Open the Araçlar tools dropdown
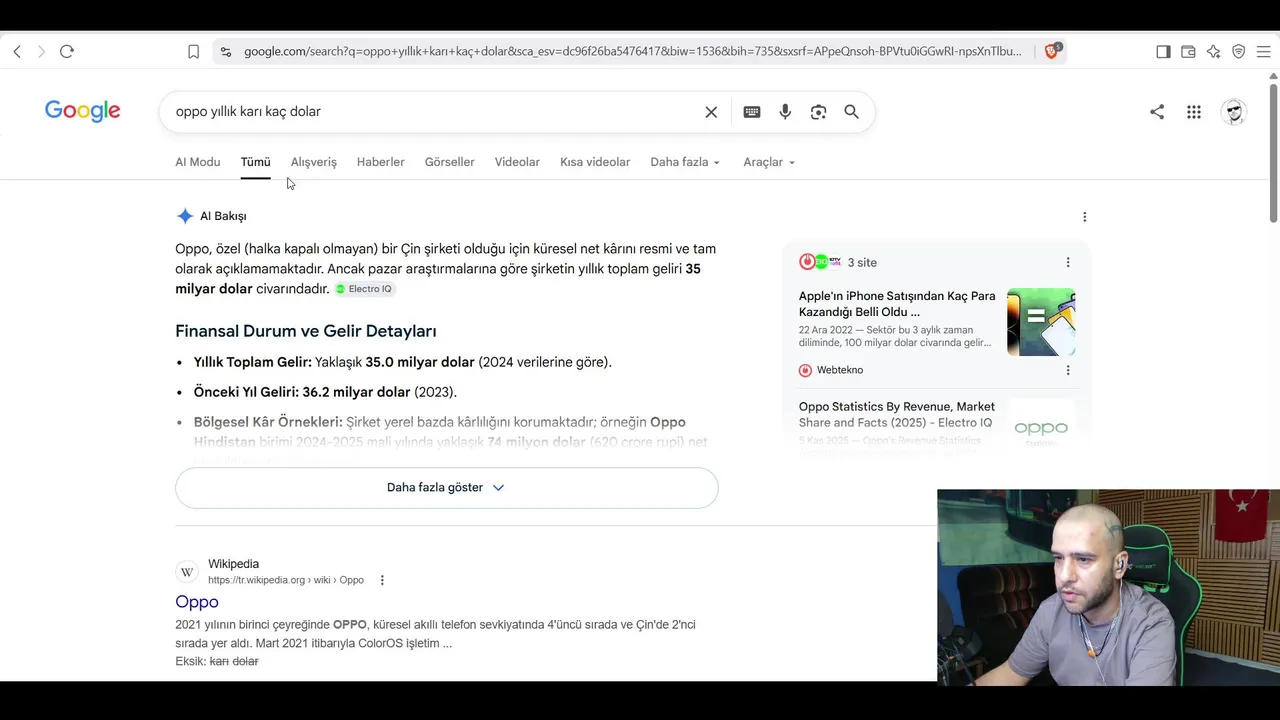This screenshot has height=720, width=1280. [x=769, y=162]
